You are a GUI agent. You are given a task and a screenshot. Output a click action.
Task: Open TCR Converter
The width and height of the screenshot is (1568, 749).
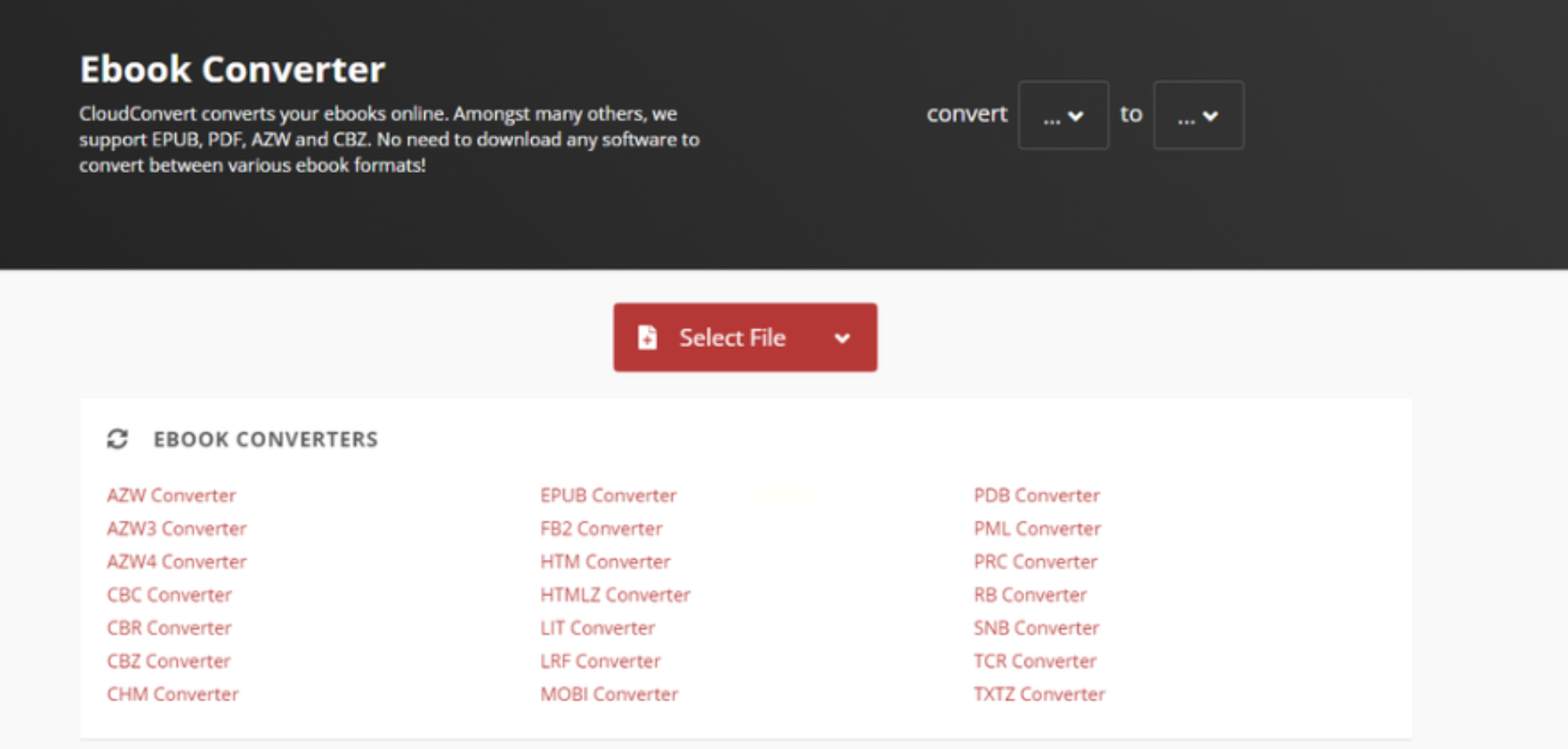[1035, 661]
